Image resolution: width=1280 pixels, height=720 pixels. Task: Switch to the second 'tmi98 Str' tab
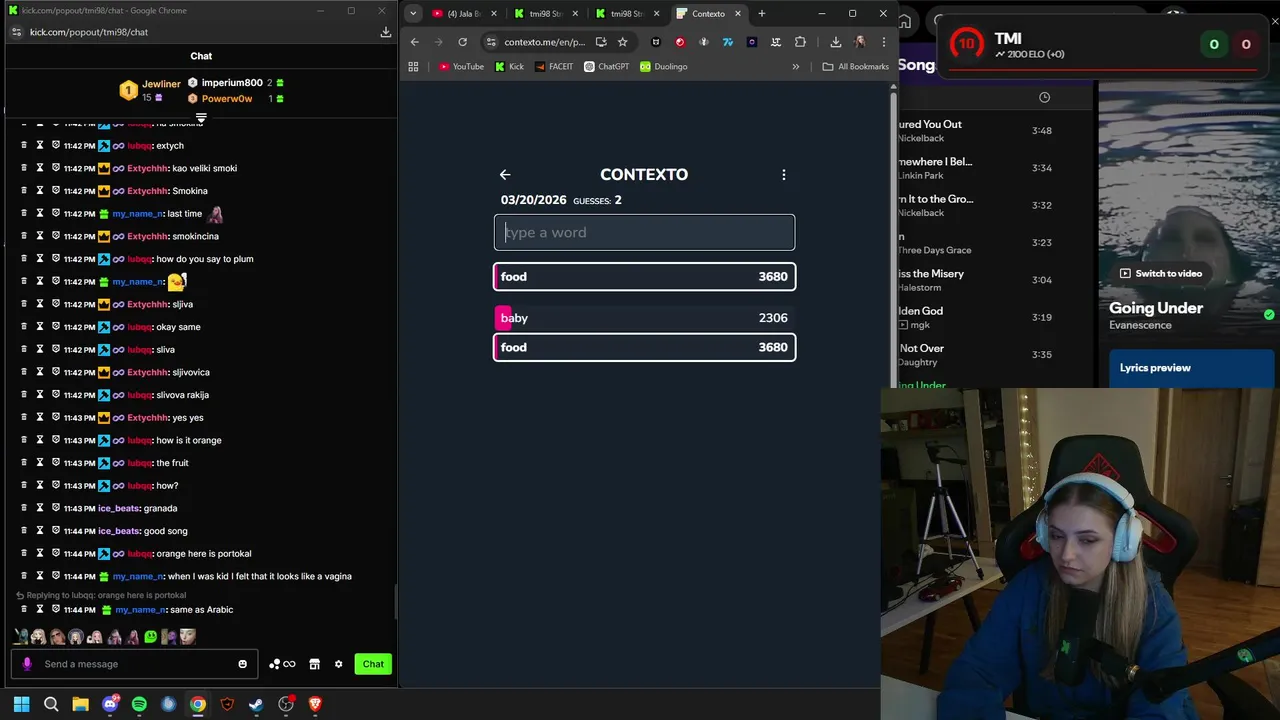(x=626, y=14)
